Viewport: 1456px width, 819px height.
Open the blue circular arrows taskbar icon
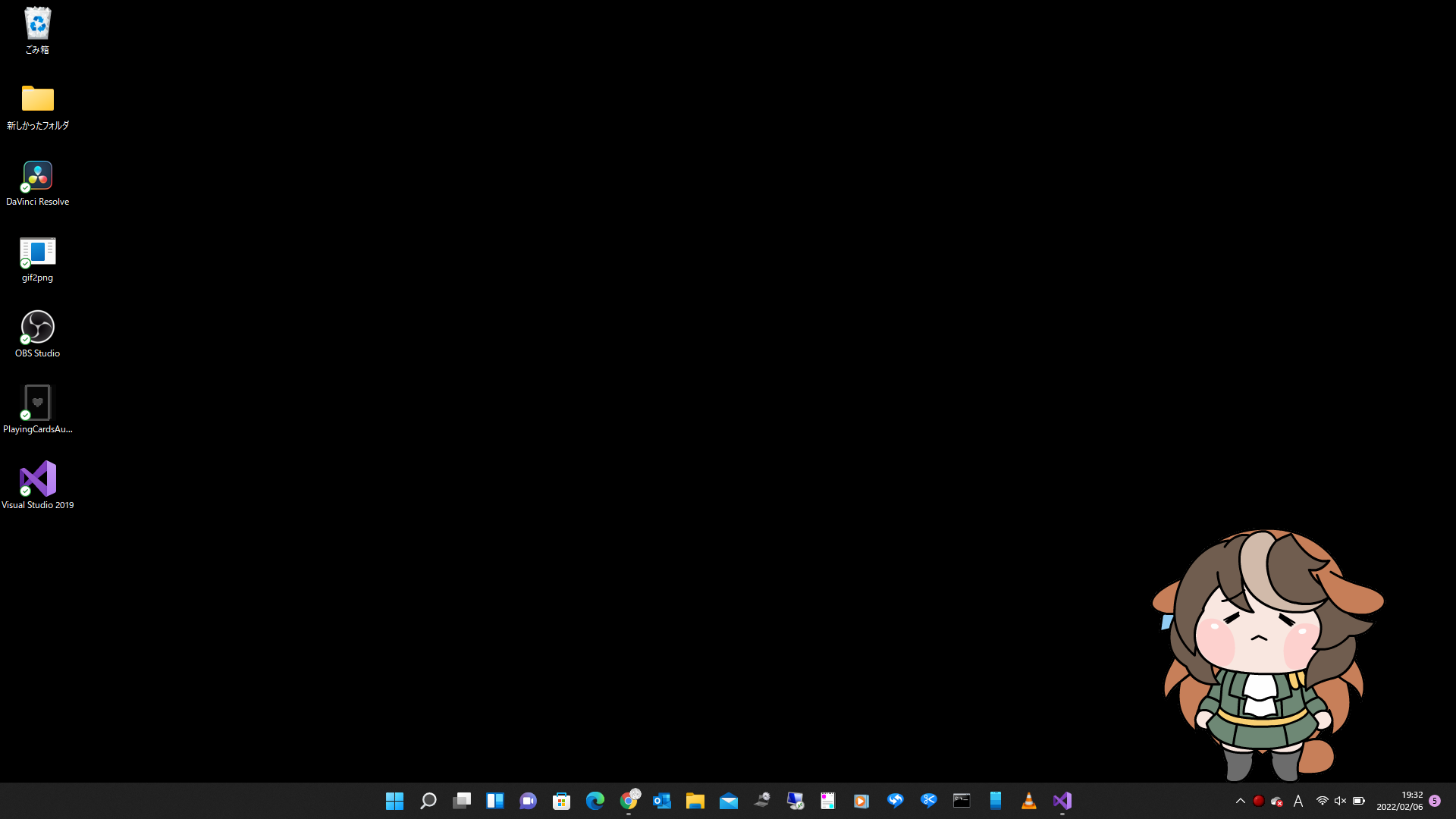pos(895,801)
